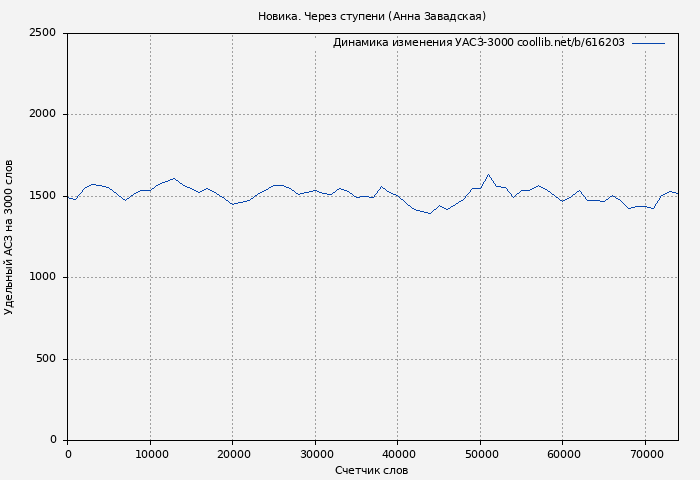Click the 10000 tick on the x-axis
700x480 pixels.
coord(150,454)
